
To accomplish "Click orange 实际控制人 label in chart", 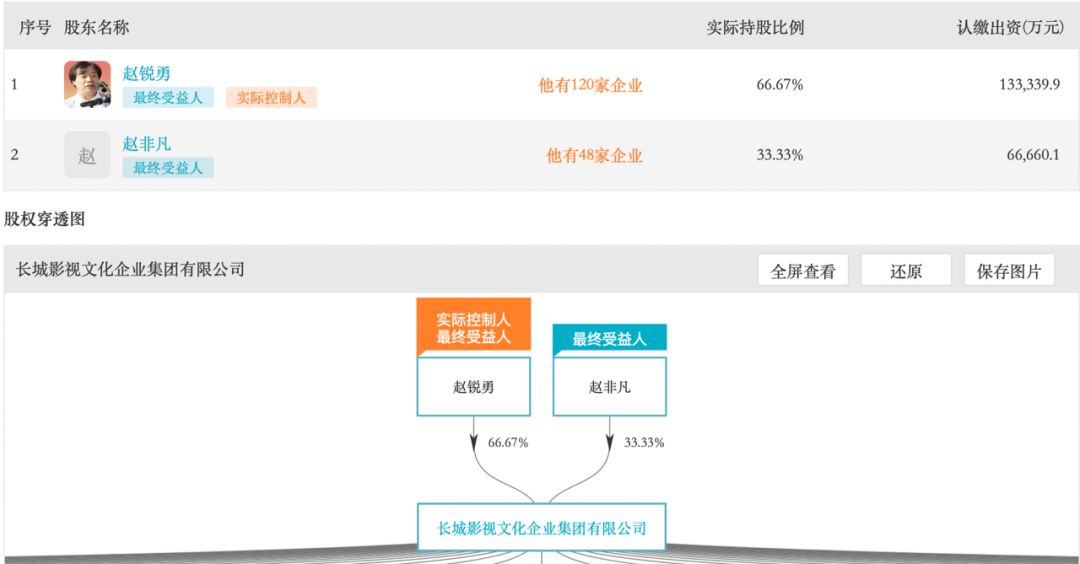I will click(473, 327).
